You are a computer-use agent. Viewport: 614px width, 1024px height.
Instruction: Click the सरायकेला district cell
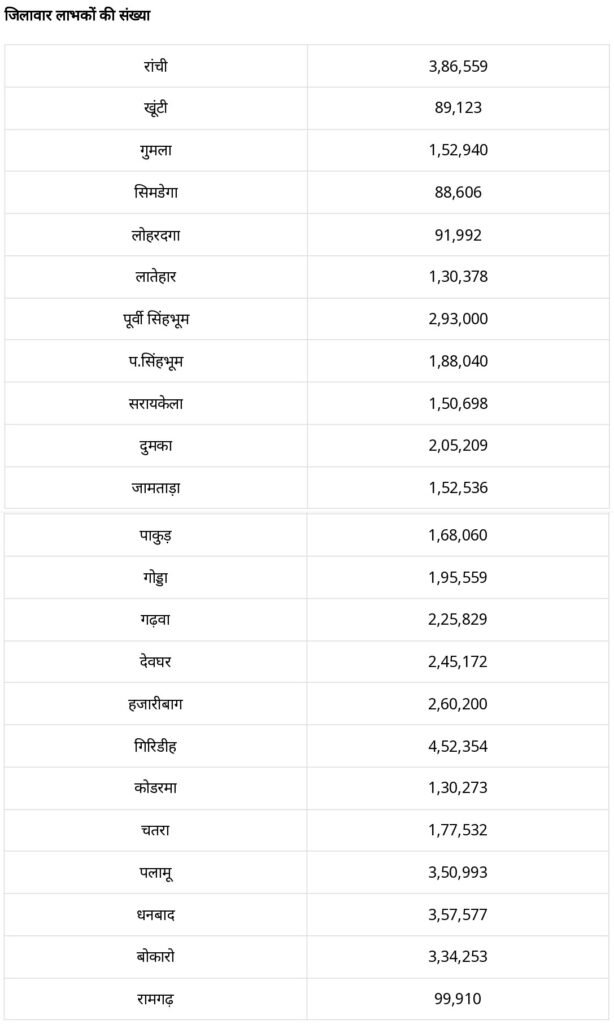(x=156, y=403)
